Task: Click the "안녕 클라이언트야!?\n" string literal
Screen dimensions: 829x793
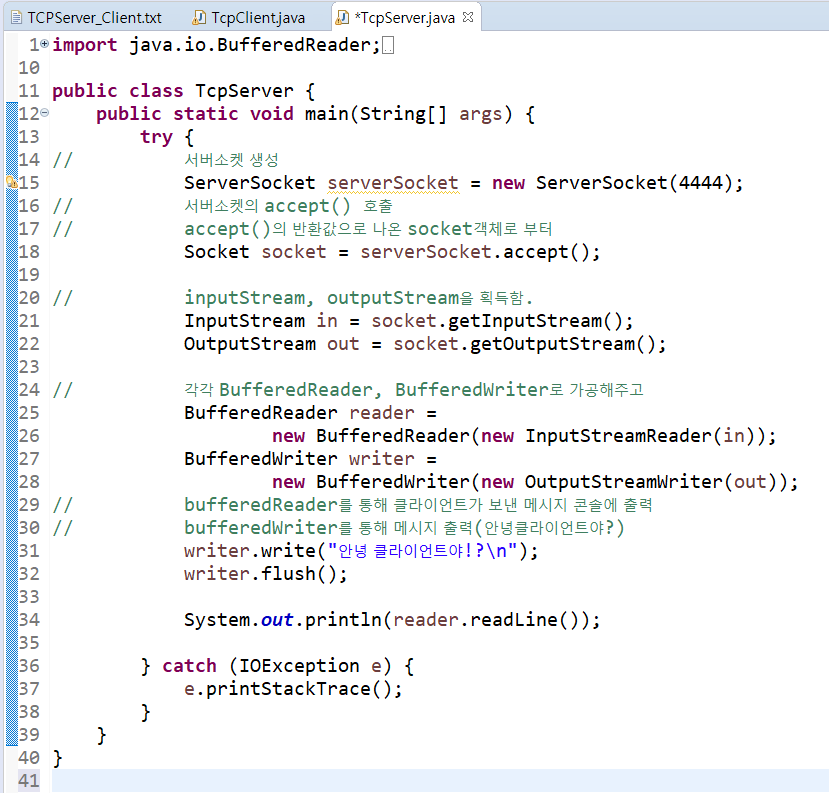Action: pyautogui.click(x=422, y=551)
